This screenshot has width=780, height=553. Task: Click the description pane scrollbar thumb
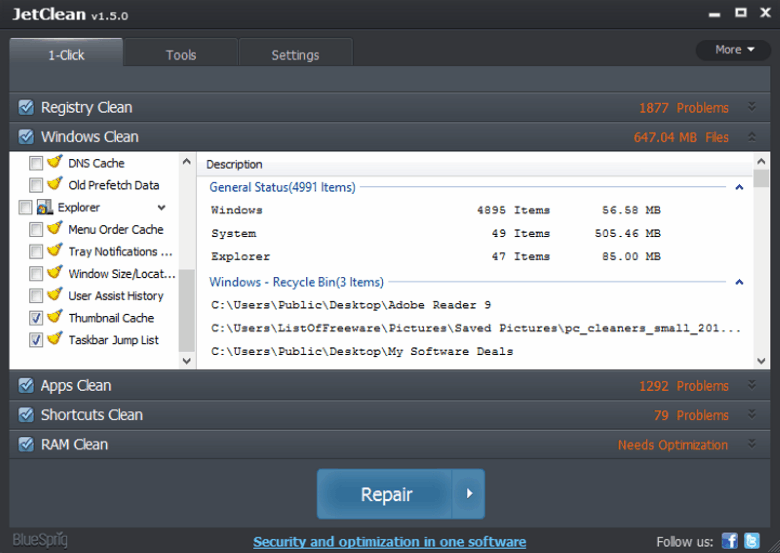761,178
